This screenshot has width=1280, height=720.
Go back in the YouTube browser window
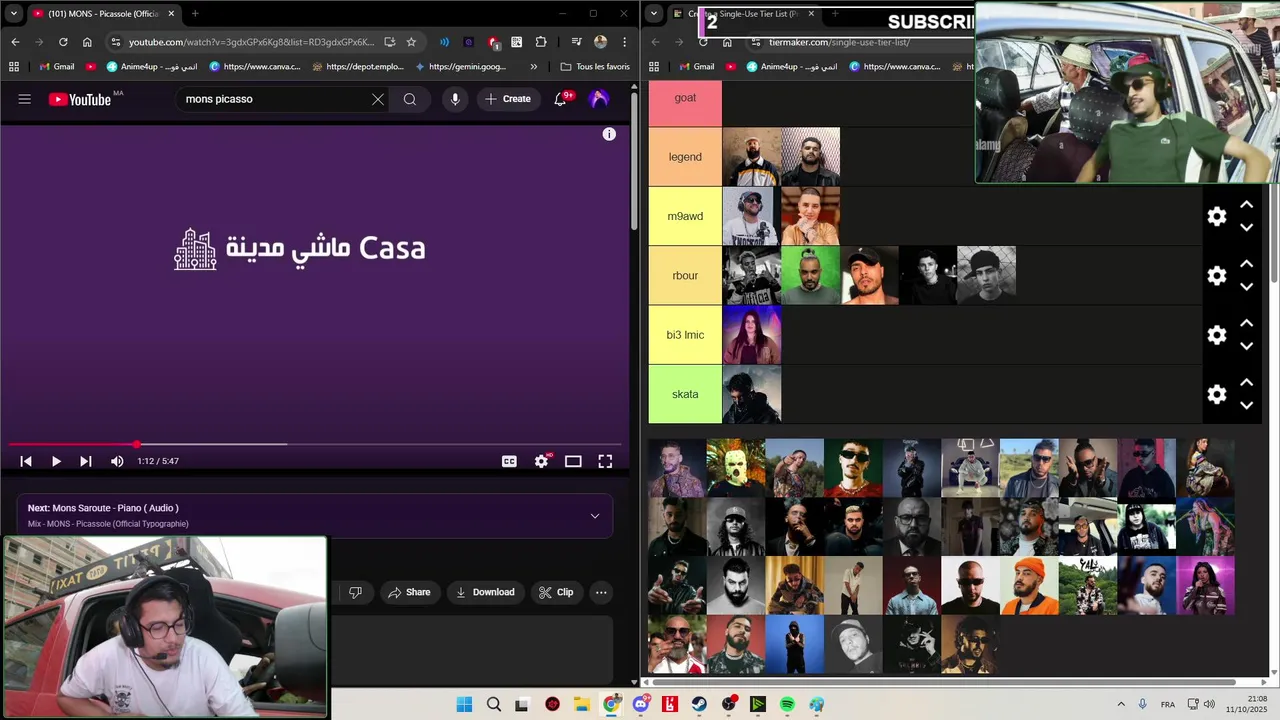15,42
